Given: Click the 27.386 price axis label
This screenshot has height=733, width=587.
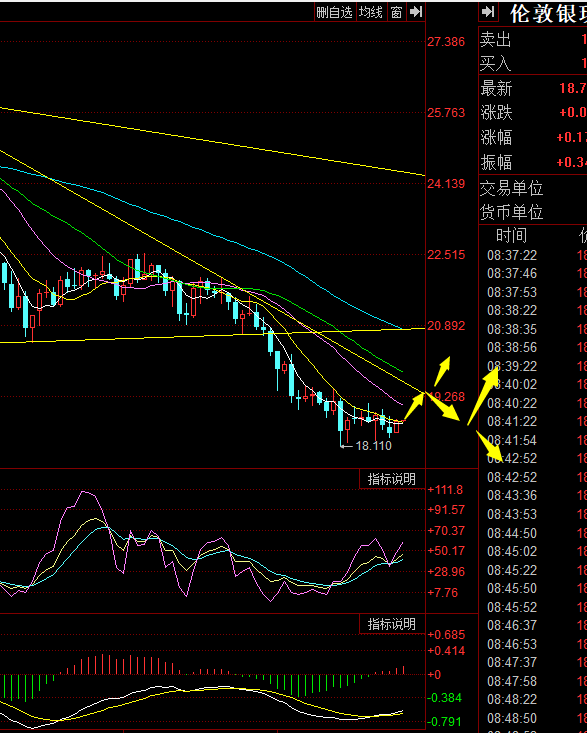Looking at the screenshot, I should 446,42.
